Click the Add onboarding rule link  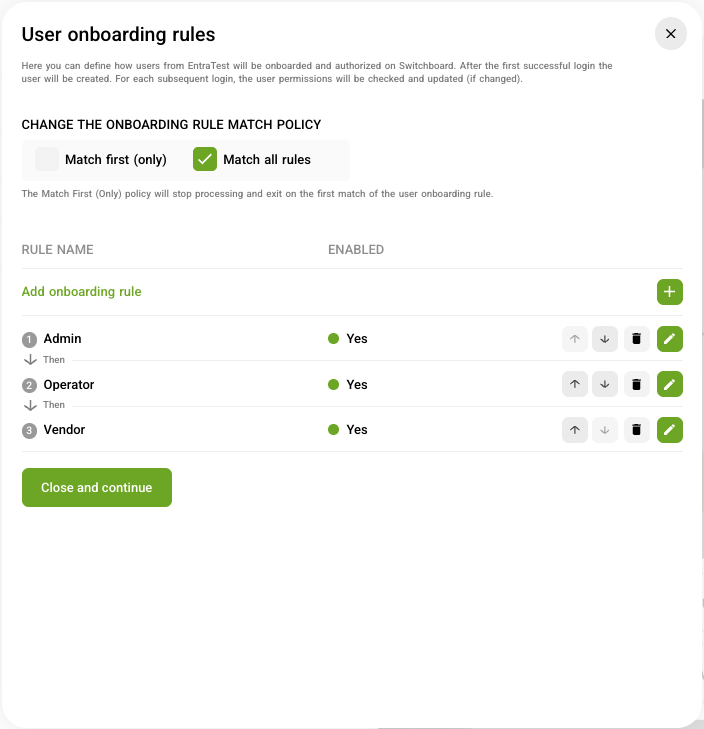tap(82, 292)
